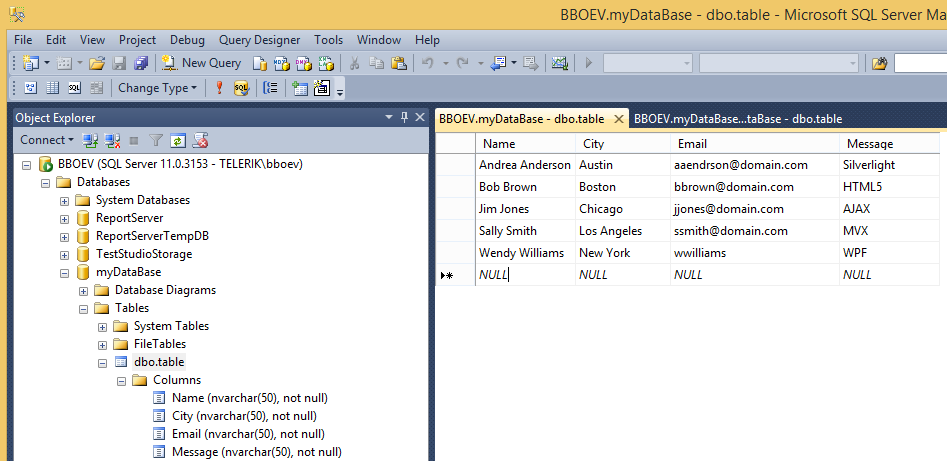Click the Add New Derived Table icon
Screen dimensions: 947x461
tap(322, 88)
